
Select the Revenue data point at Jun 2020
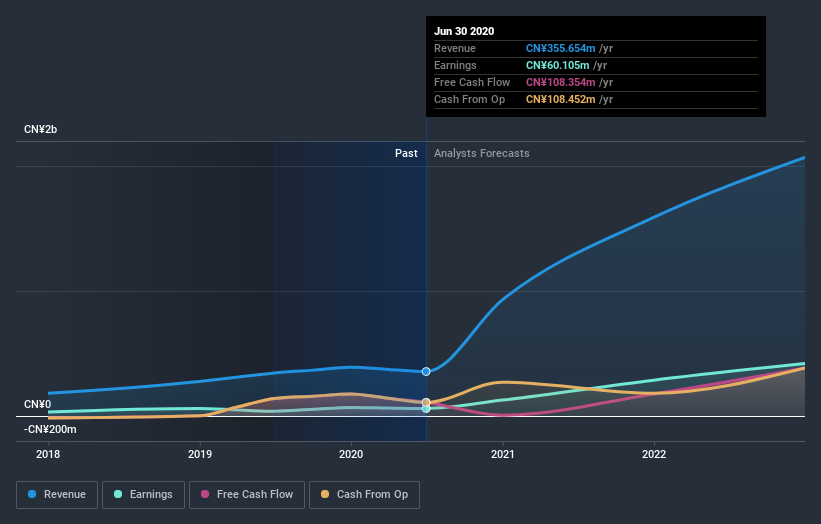(426, 372)
